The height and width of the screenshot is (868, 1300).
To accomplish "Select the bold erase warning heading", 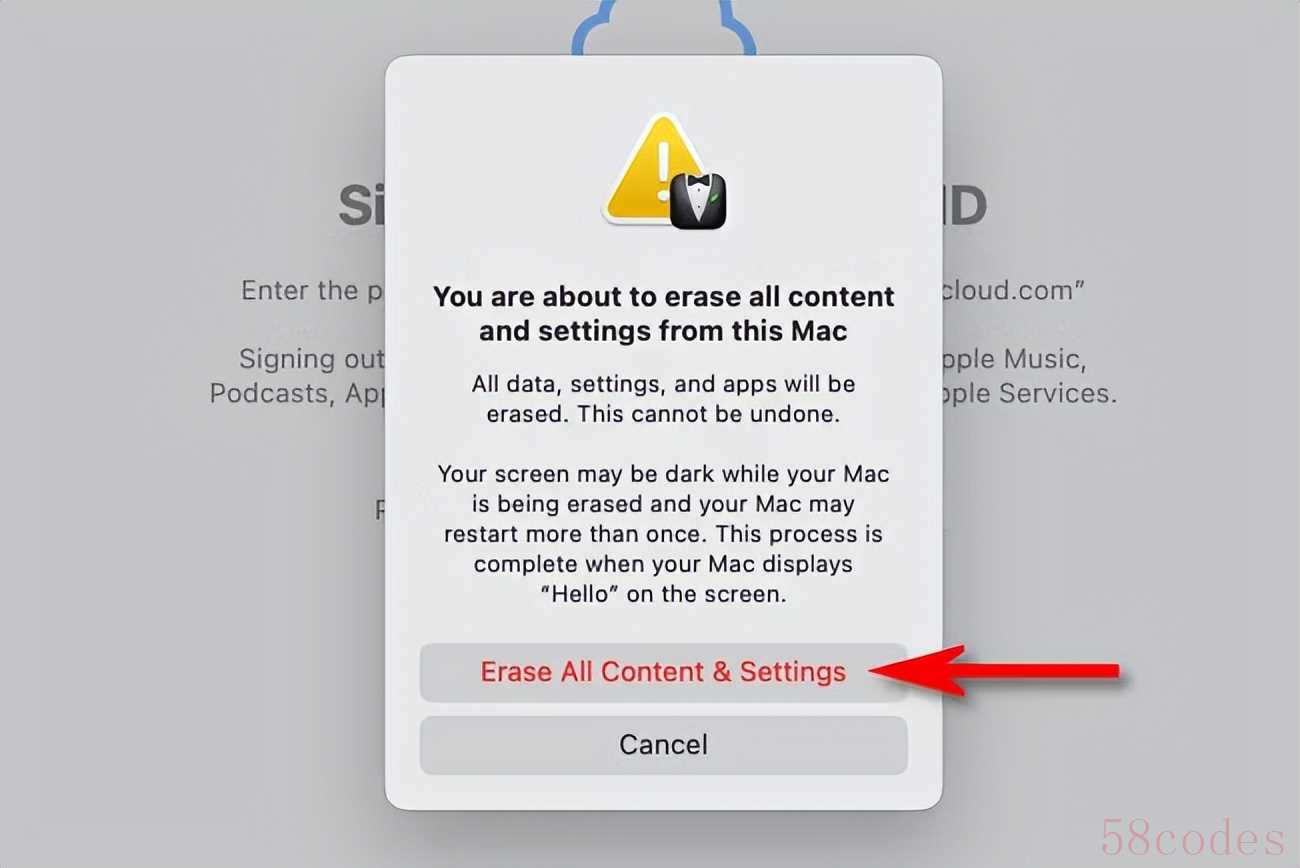I will 663,314.
